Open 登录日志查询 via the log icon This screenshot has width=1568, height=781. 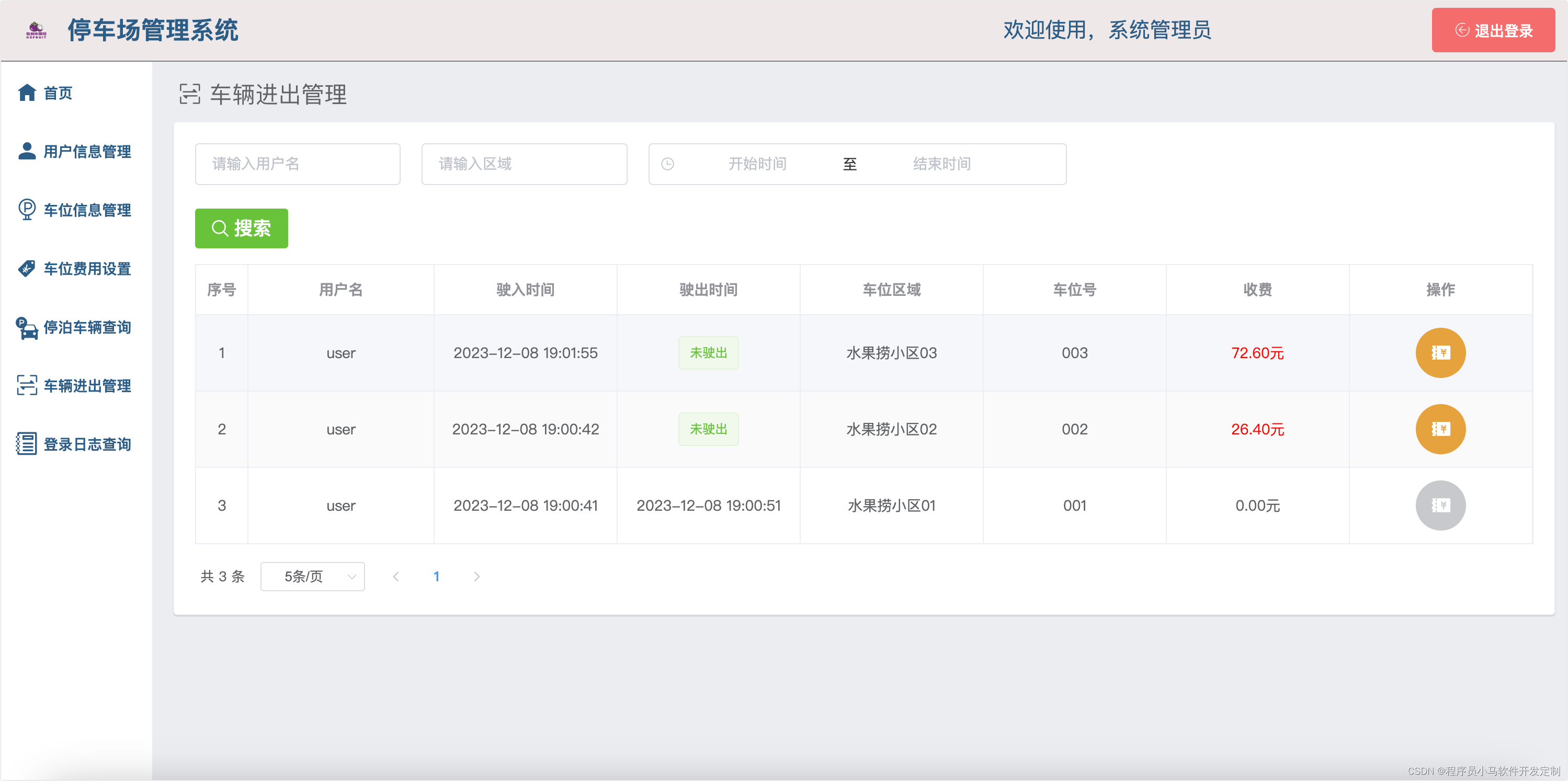(x=27, y=444)
